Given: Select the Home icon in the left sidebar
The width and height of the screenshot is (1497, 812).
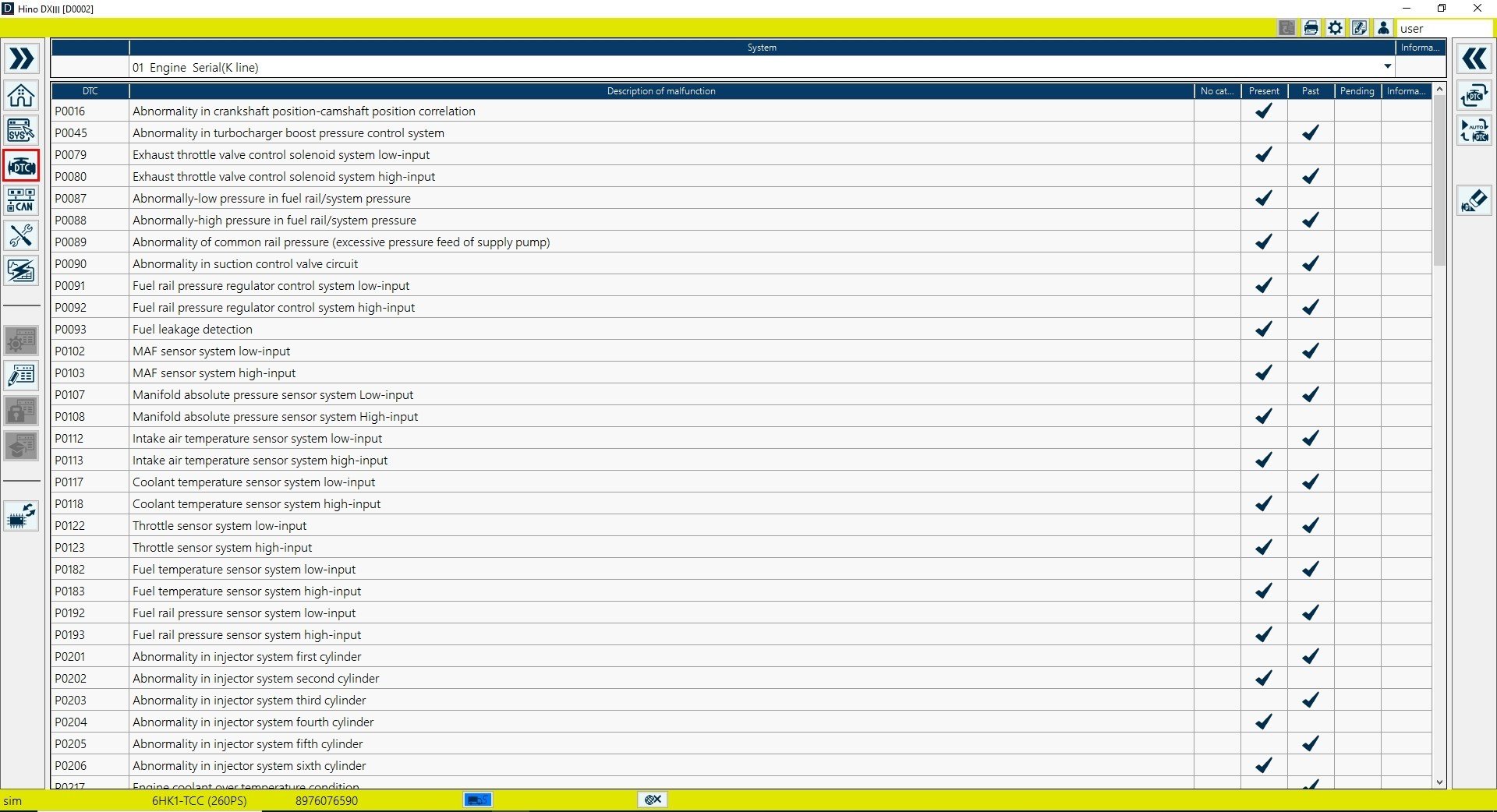Looking at the screenshot, I should click(21, 96).
